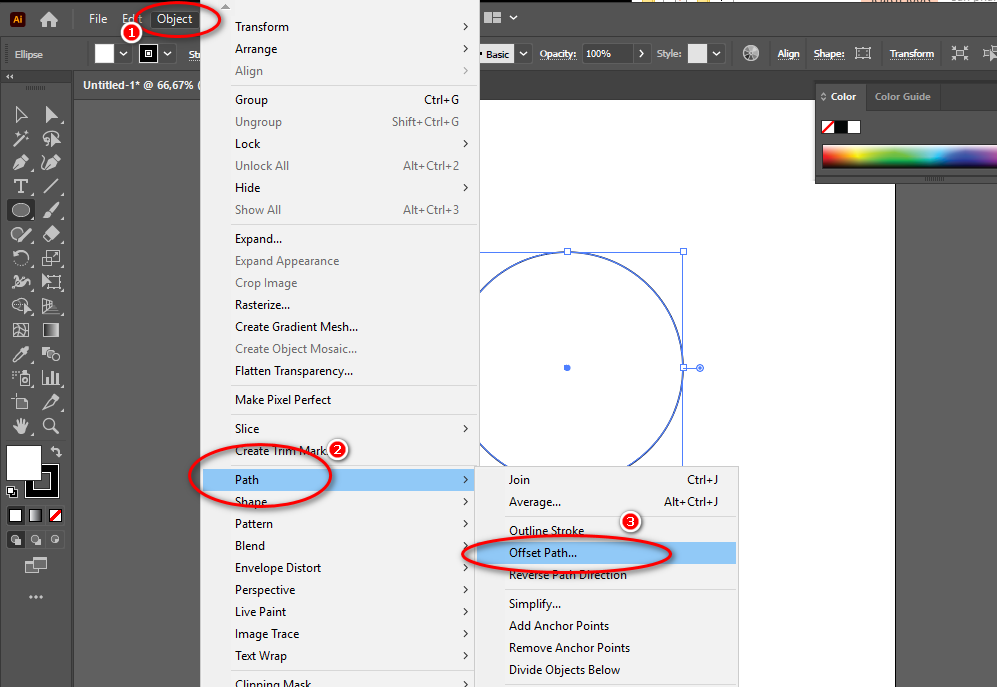Choose Offset Path from the Path submenu
Screen dimensions: 997x687
[x=543, y=553]
